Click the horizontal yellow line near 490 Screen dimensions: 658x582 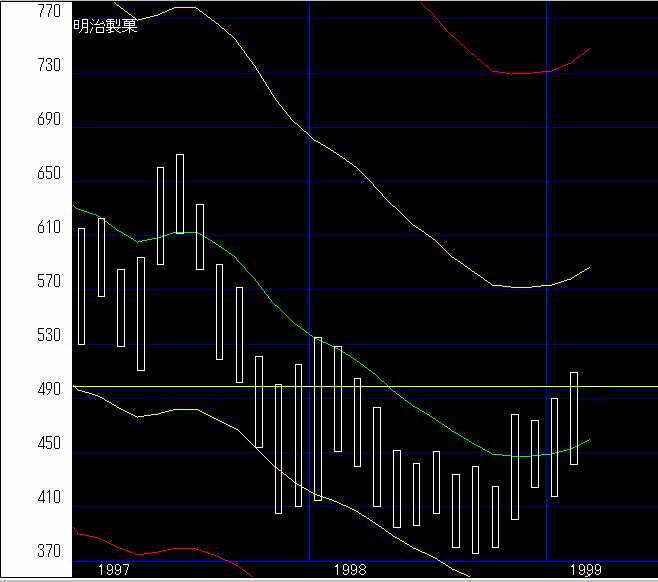pyautogui.click(x=620, y=386)
